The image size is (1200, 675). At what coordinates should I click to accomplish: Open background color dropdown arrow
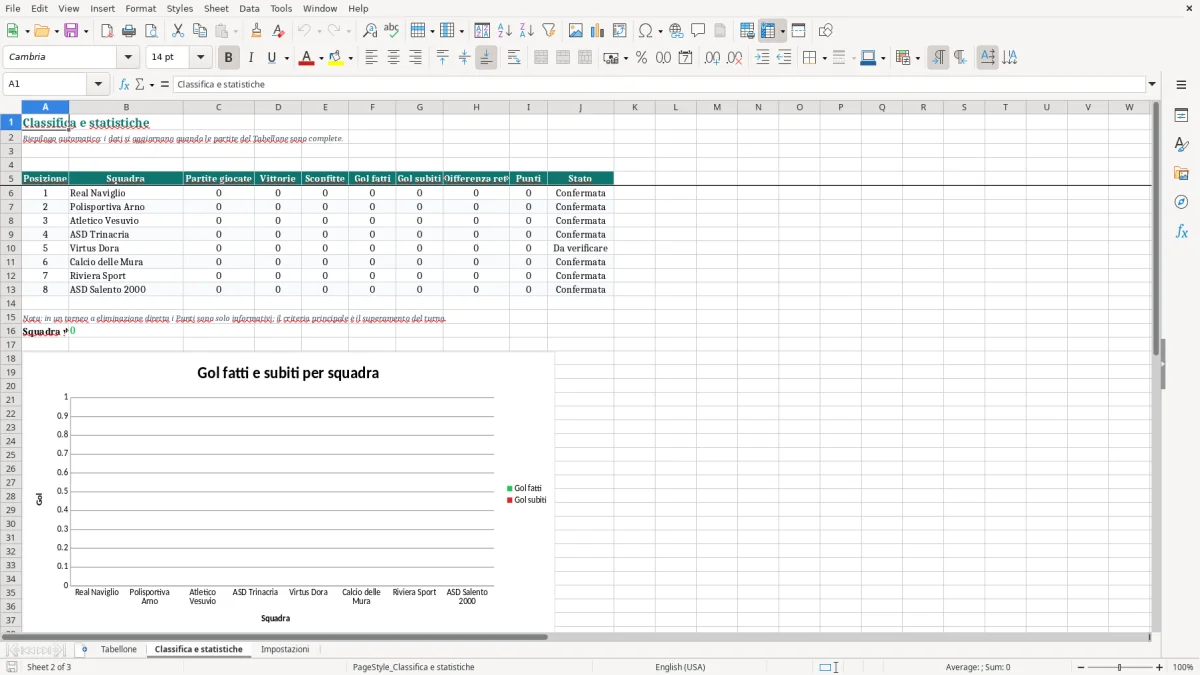(350, 58)
